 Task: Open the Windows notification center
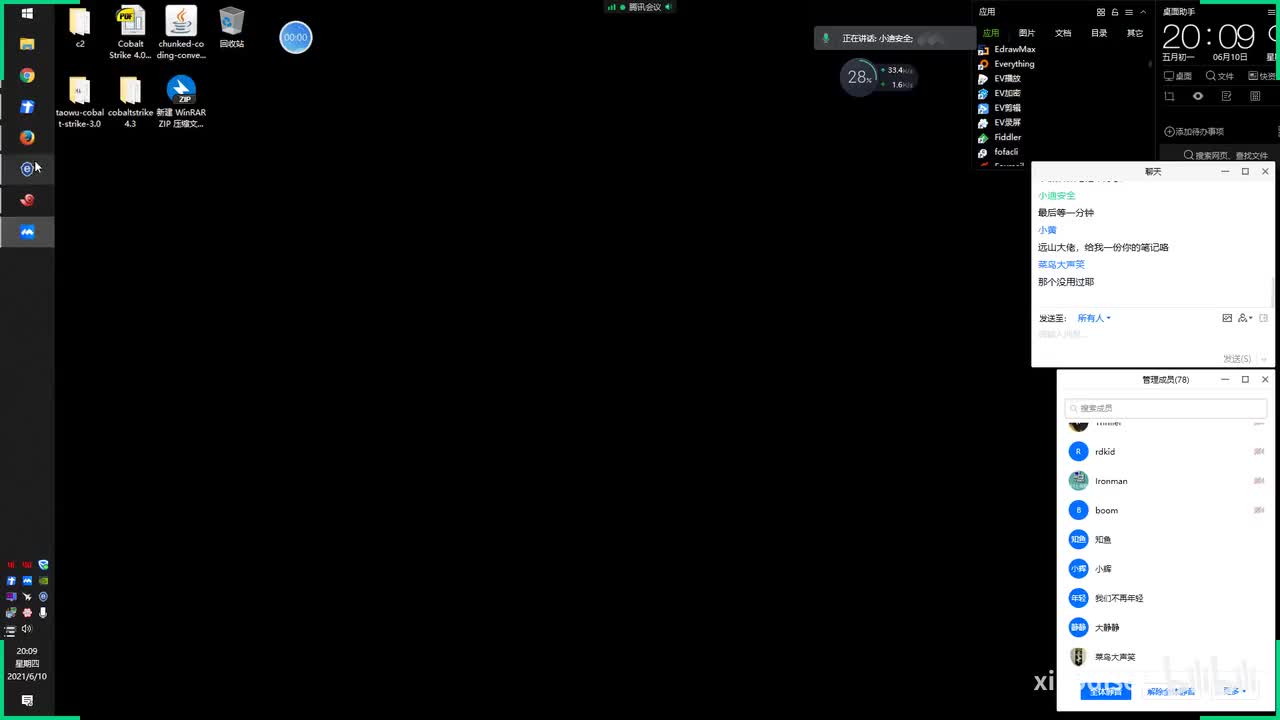[x=27, y=700]
